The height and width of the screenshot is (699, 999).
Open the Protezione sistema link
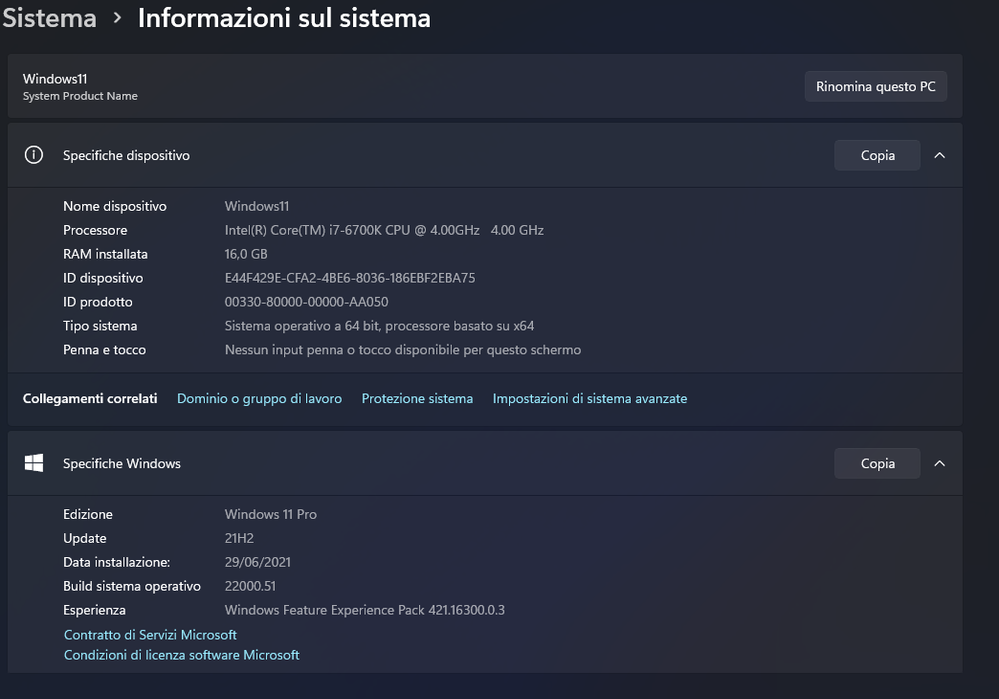point(417,398)
